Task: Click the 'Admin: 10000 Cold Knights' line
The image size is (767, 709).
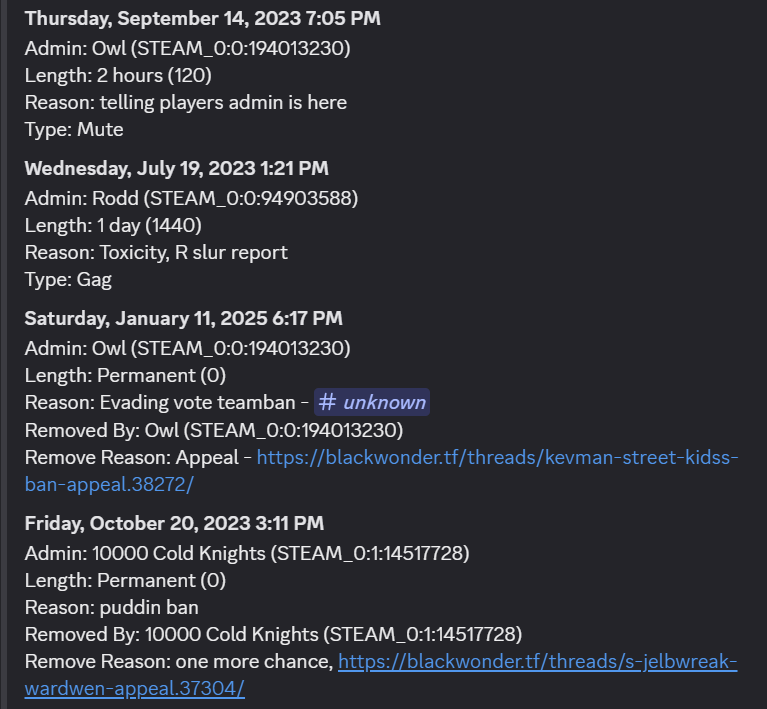Action: 247,553
